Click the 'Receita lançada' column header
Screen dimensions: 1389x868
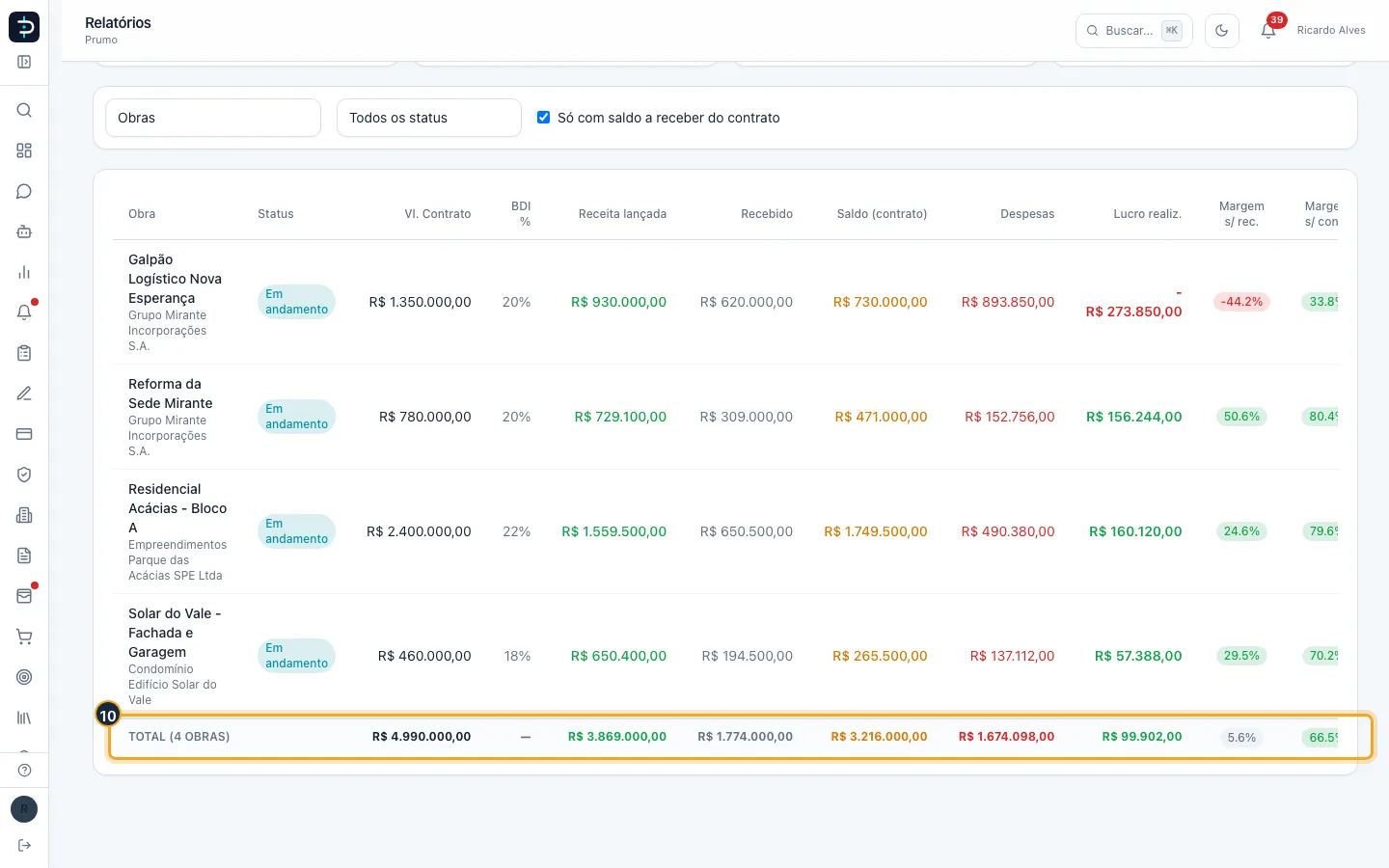(622, 214)
